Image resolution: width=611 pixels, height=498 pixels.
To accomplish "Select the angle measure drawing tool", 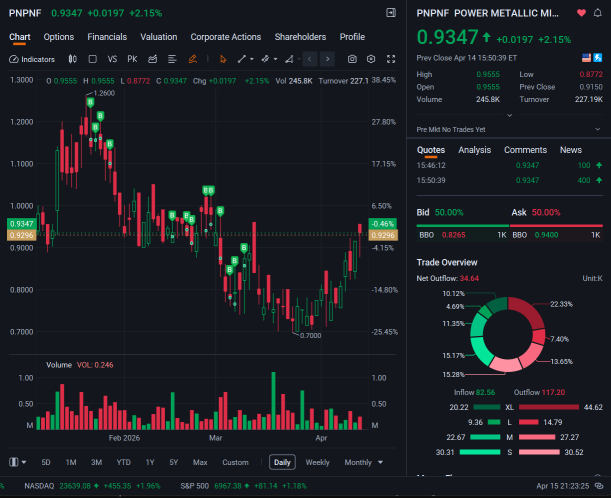I will tap(289, 59).
